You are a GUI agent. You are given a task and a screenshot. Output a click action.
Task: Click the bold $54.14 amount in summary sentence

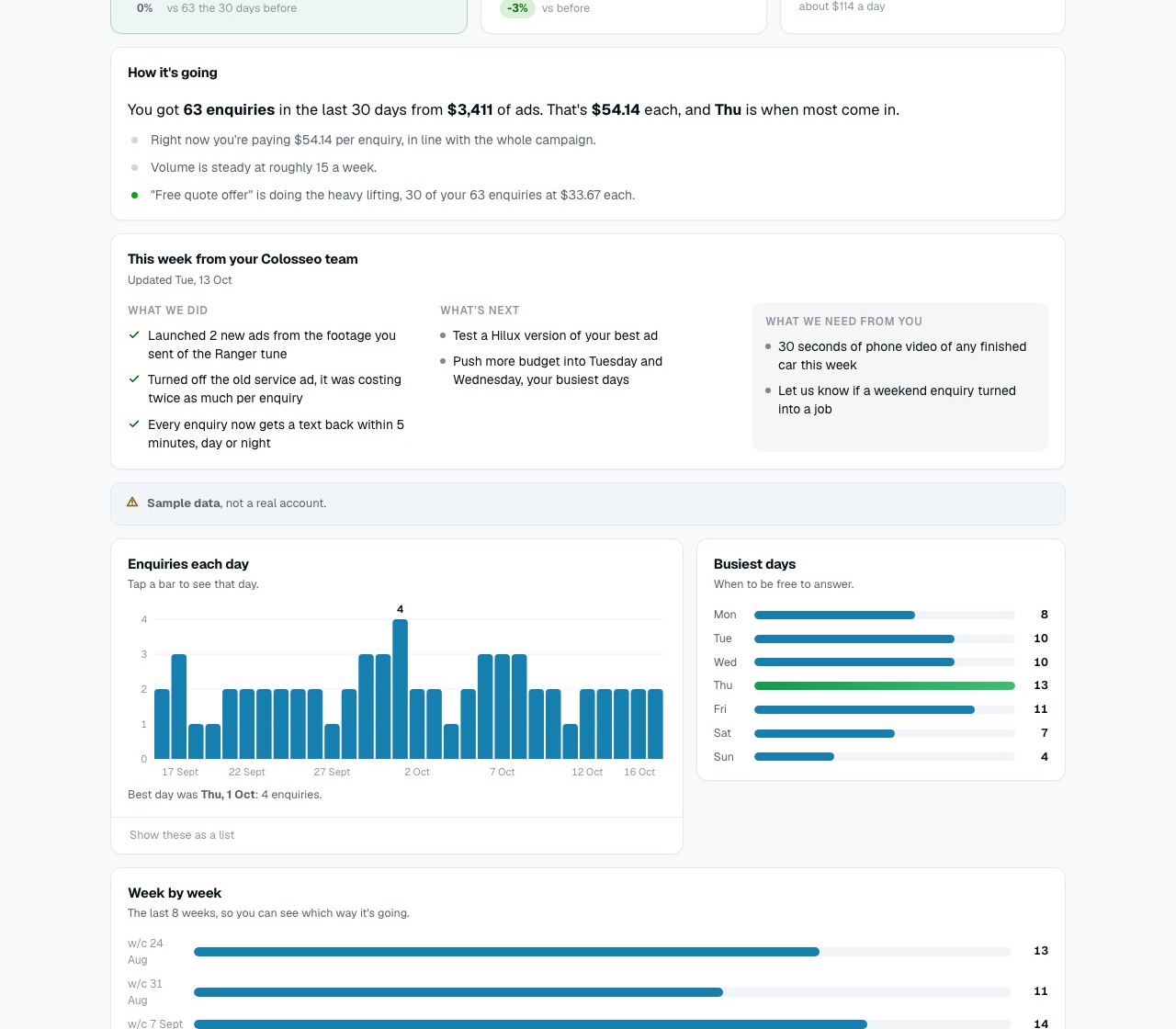616,109
